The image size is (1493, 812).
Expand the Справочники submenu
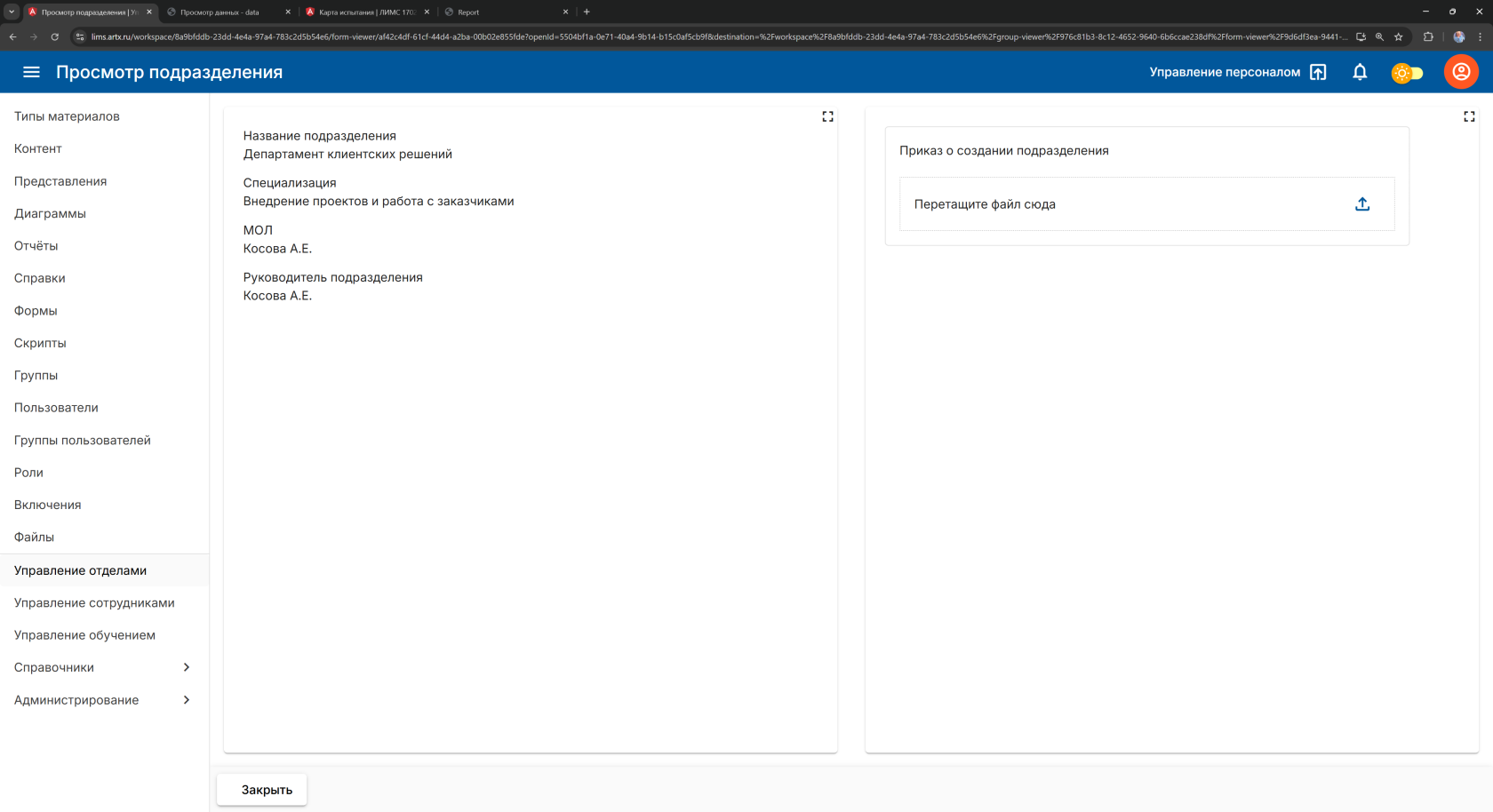click(x=186, y=667)
